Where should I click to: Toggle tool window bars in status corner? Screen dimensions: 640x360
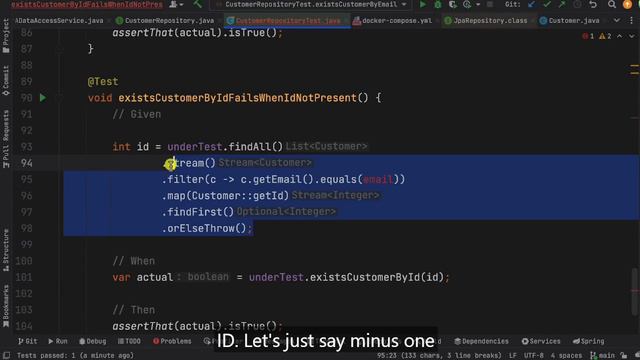[7, 356]
